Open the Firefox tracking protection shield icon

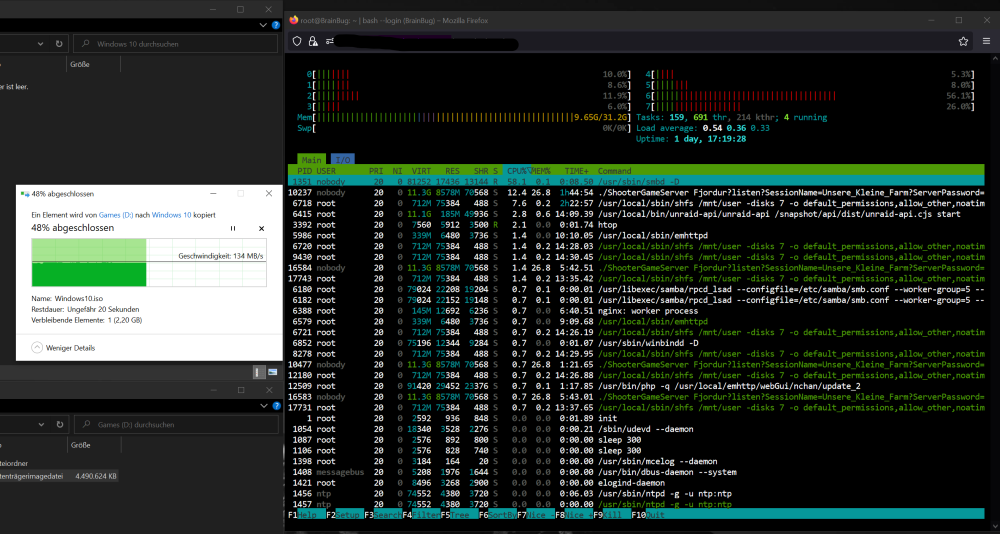(297, 41)
